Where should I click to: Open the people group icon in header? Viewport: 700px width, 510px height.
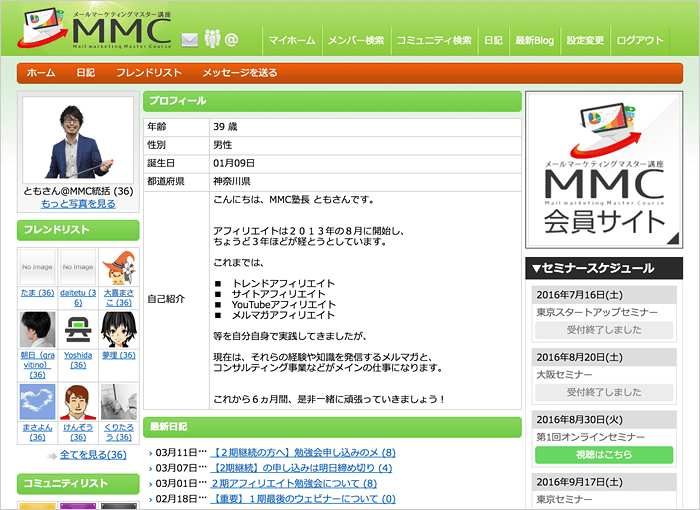tap(211, 40)
